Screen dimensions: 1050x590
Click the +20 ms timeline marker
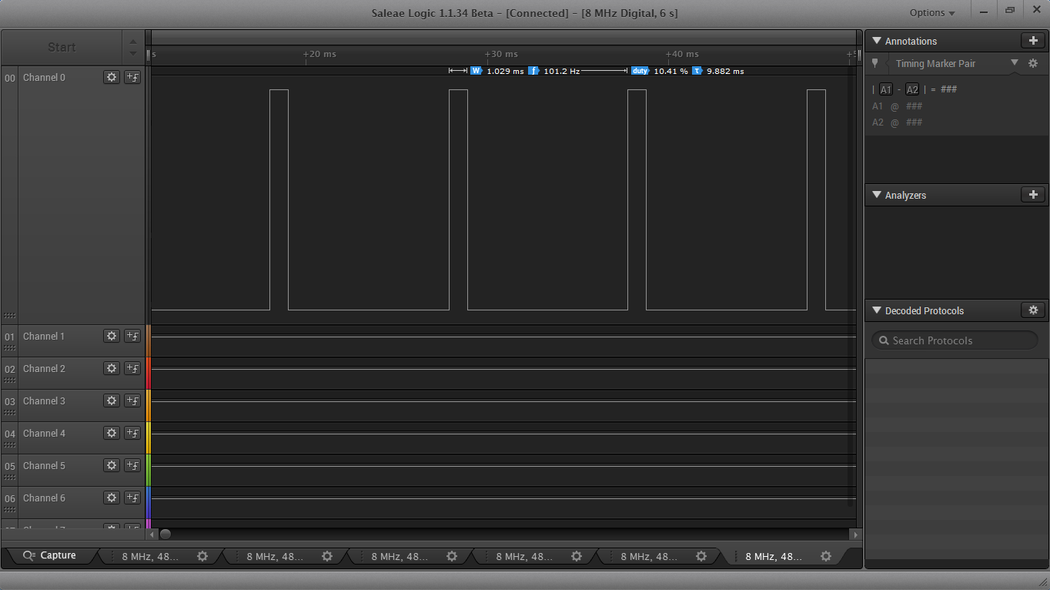pyautogui.click(x=319, y=54)
